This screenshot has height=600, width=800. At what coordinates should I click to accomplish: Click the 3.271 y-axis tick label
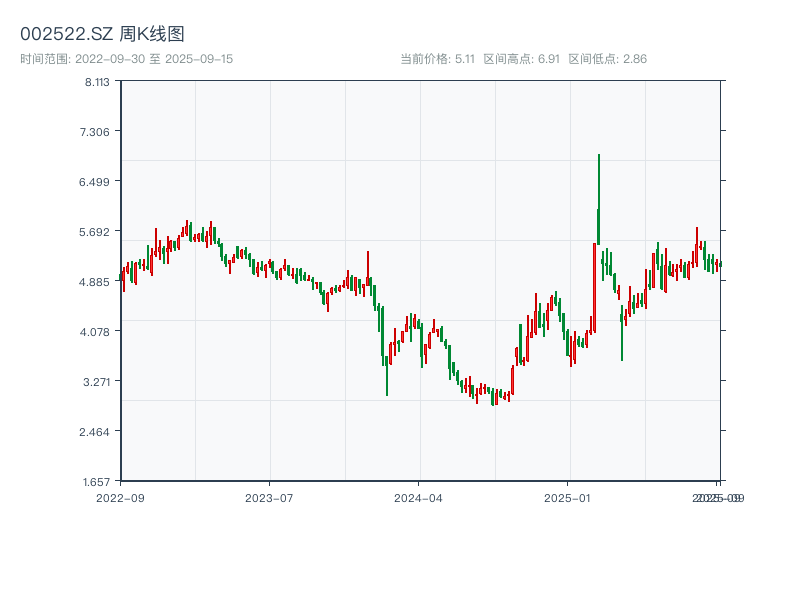97,382
